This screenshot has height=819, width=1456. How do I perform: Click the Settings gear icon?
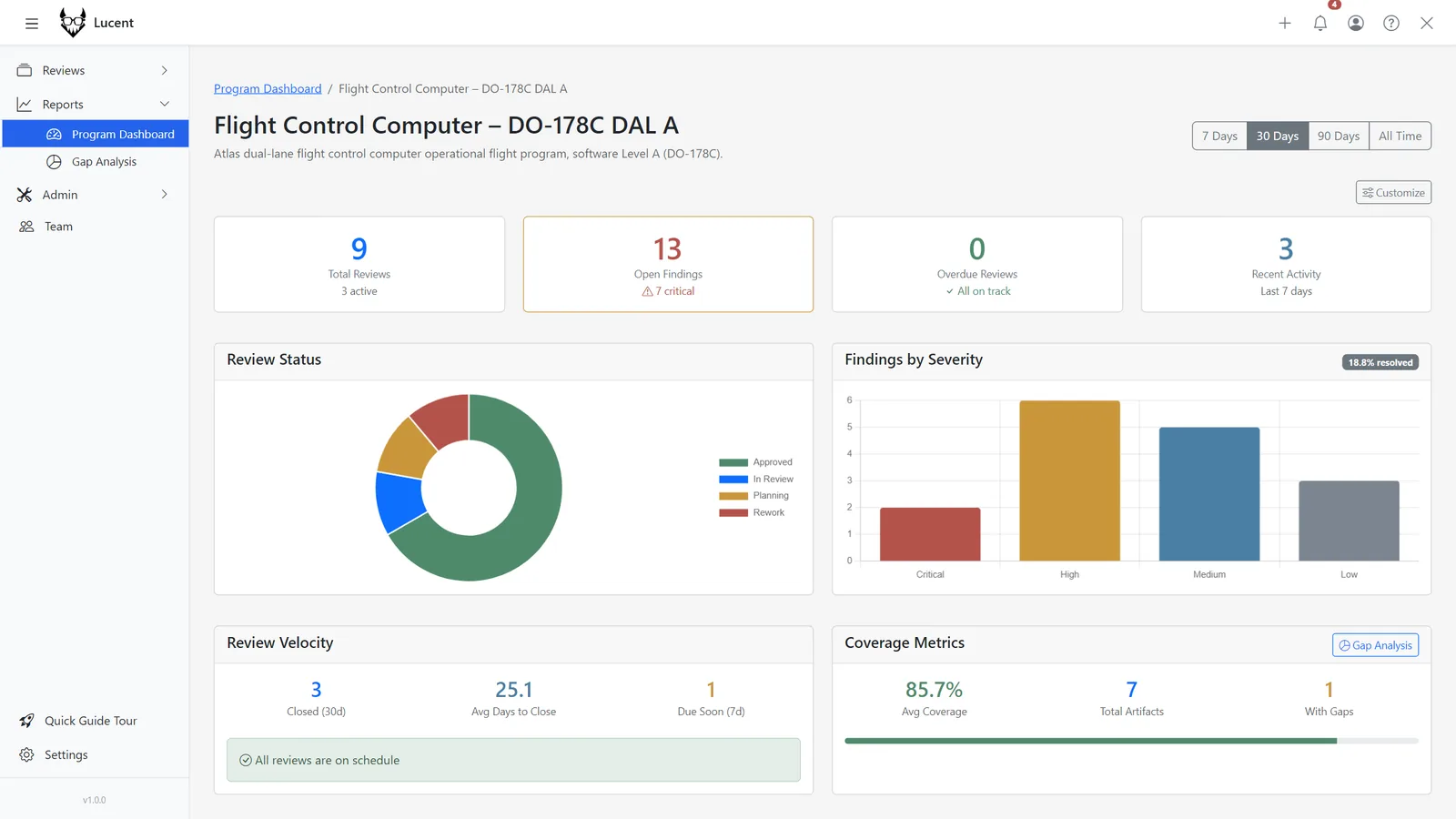[26, 755]
